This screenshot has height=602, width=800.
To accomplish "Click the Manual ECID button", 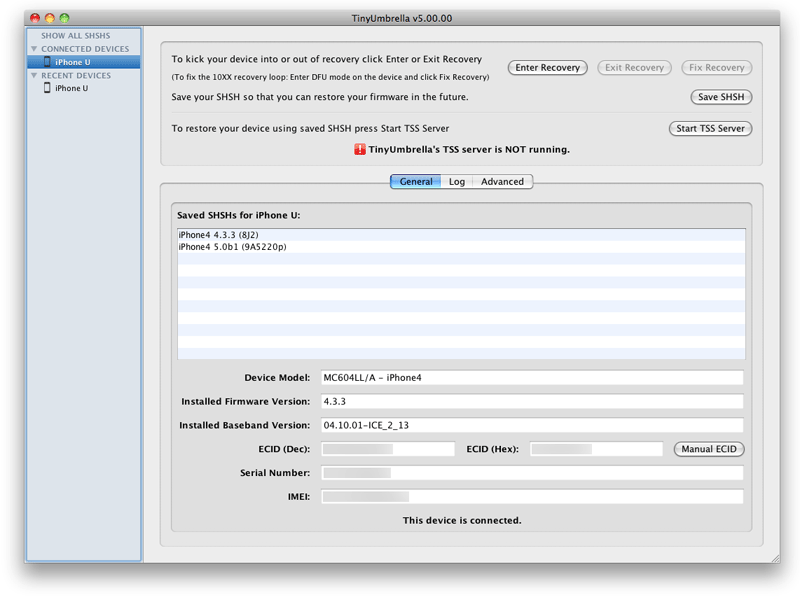I will tap(708, 449).
